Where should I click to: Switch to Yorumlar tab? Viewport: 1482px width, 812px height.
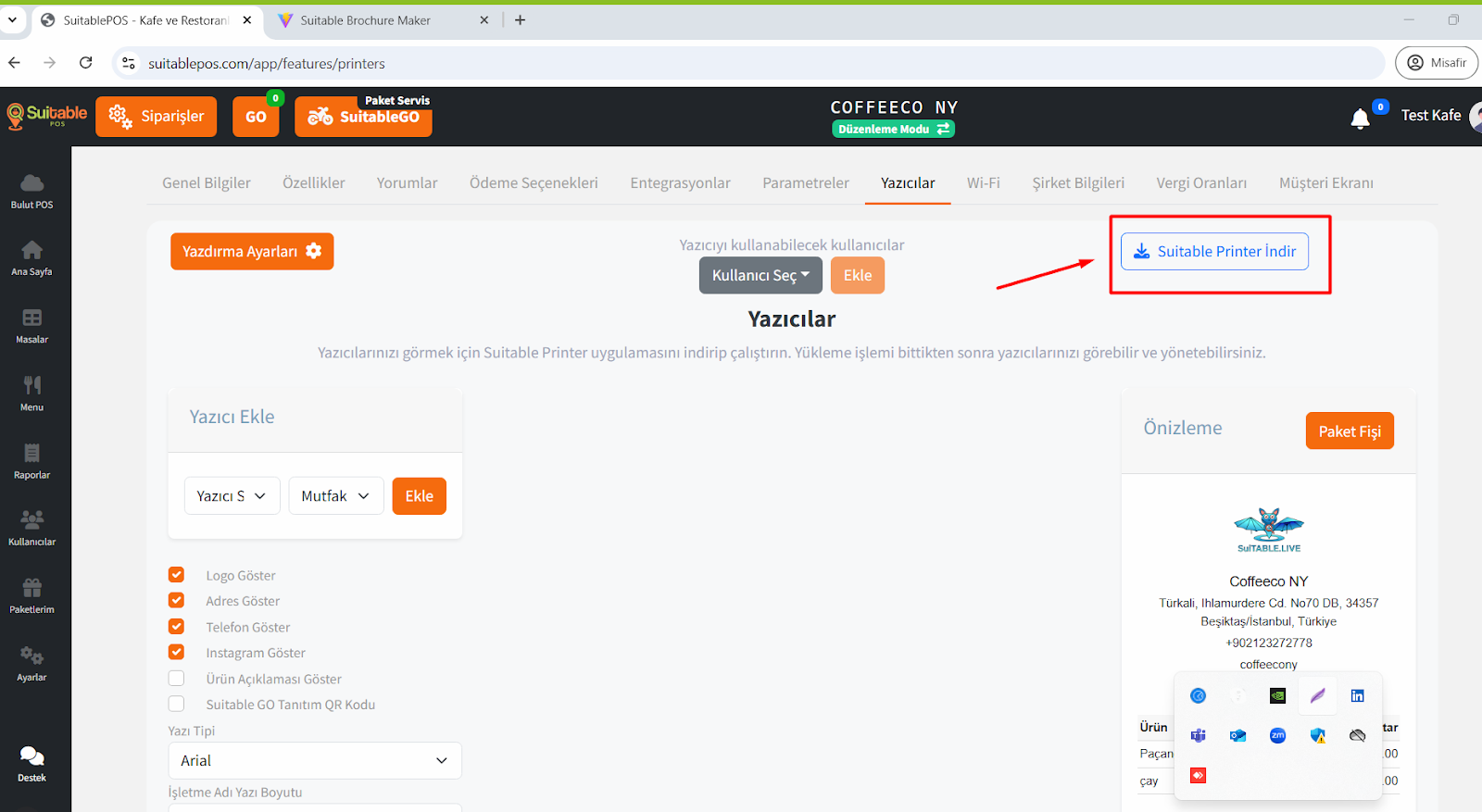[x=407, y=182]
